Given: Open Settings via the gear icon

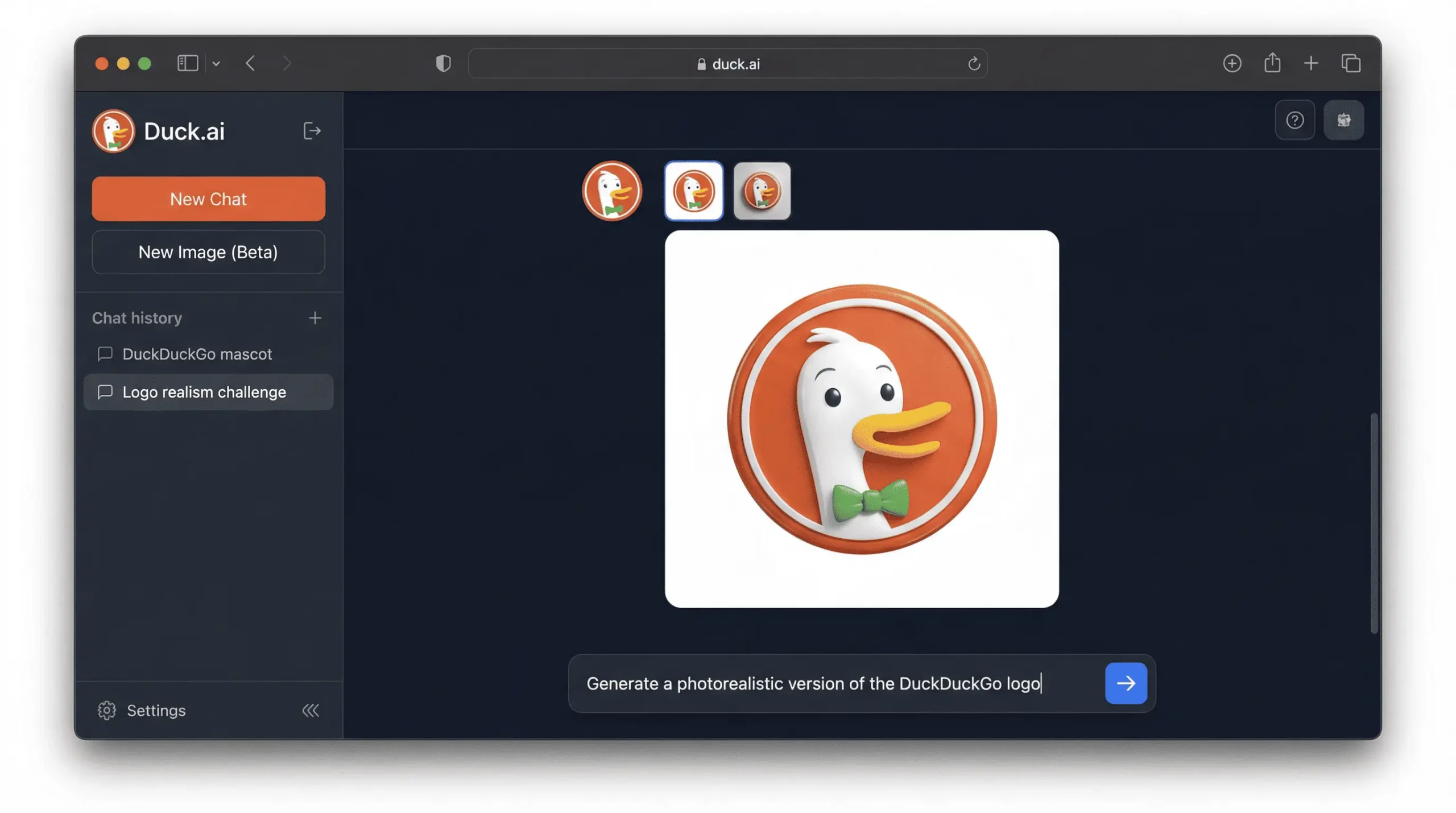Looking at the screenshot, I should pyautogui.click(x=106, y=710).
